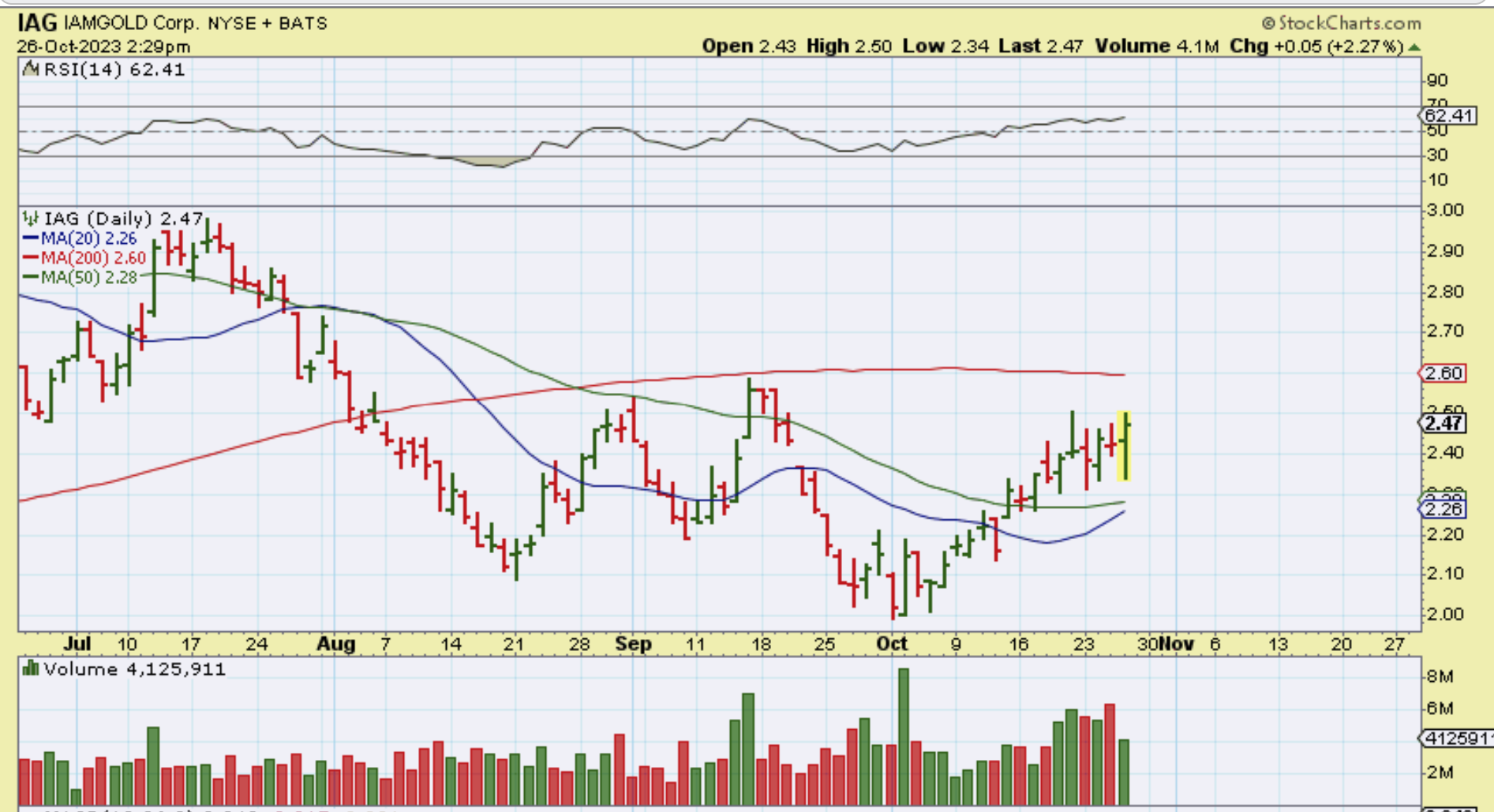Select the blue MA(20) legend line
Viewport: 1494px width, 812px height.
coord(32,238)
